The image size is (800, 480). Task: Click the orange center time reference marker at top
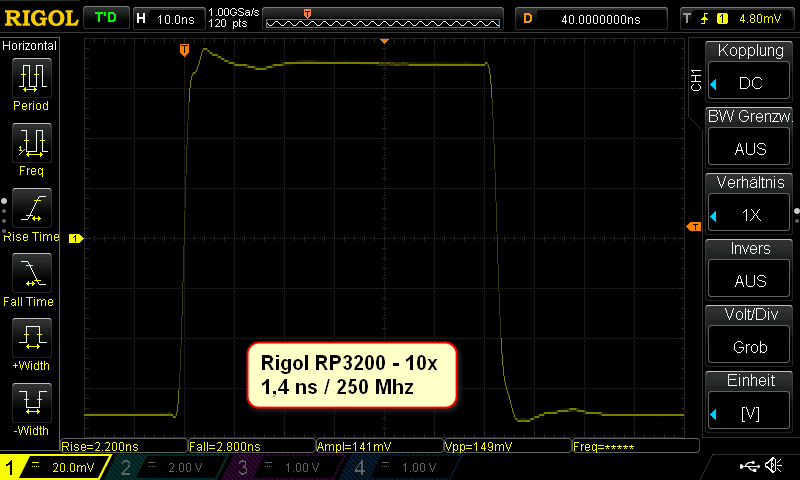coord(385,41)
